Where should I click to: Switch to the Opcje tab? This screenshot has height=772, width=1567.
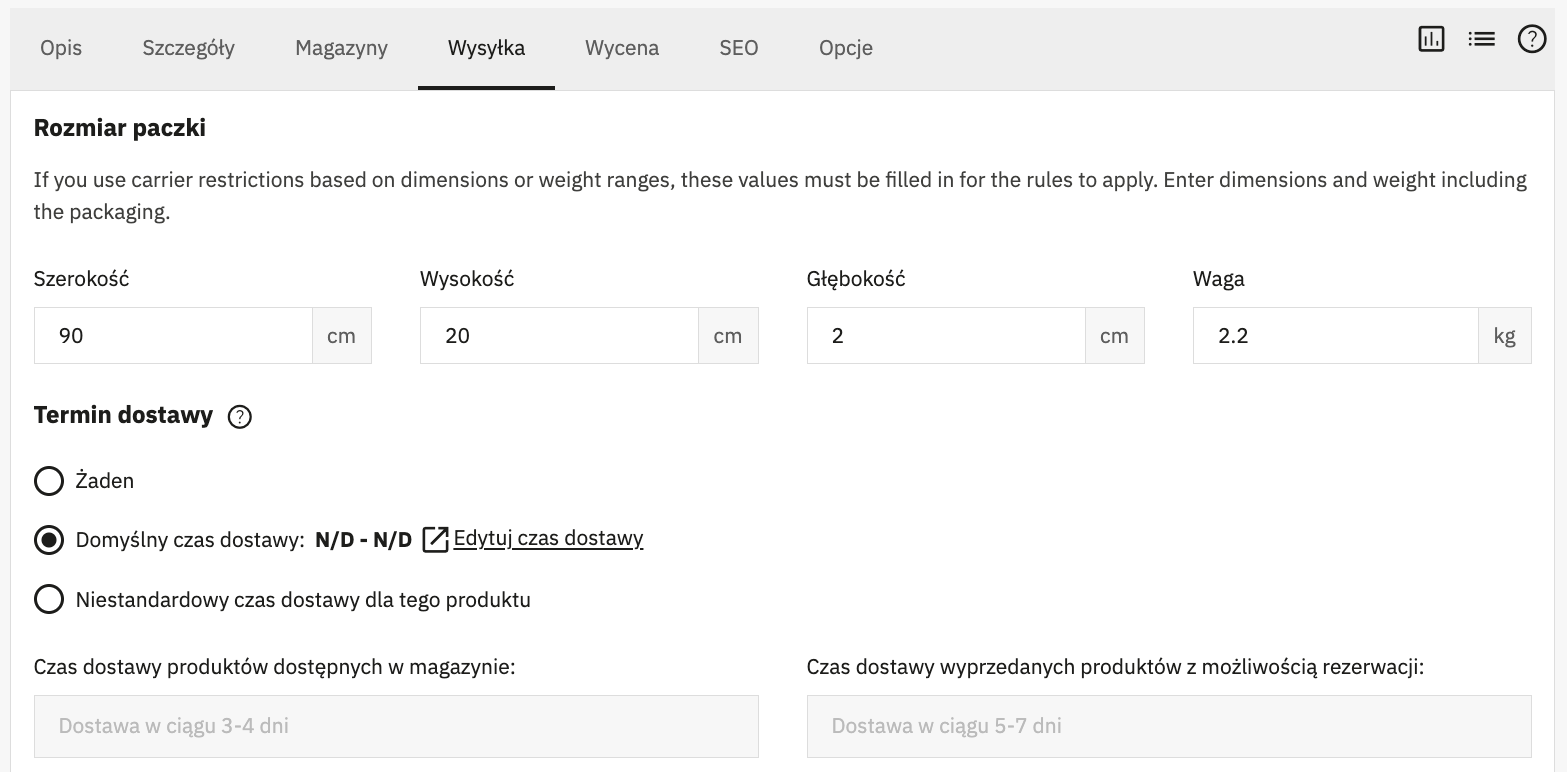[846, 48]
